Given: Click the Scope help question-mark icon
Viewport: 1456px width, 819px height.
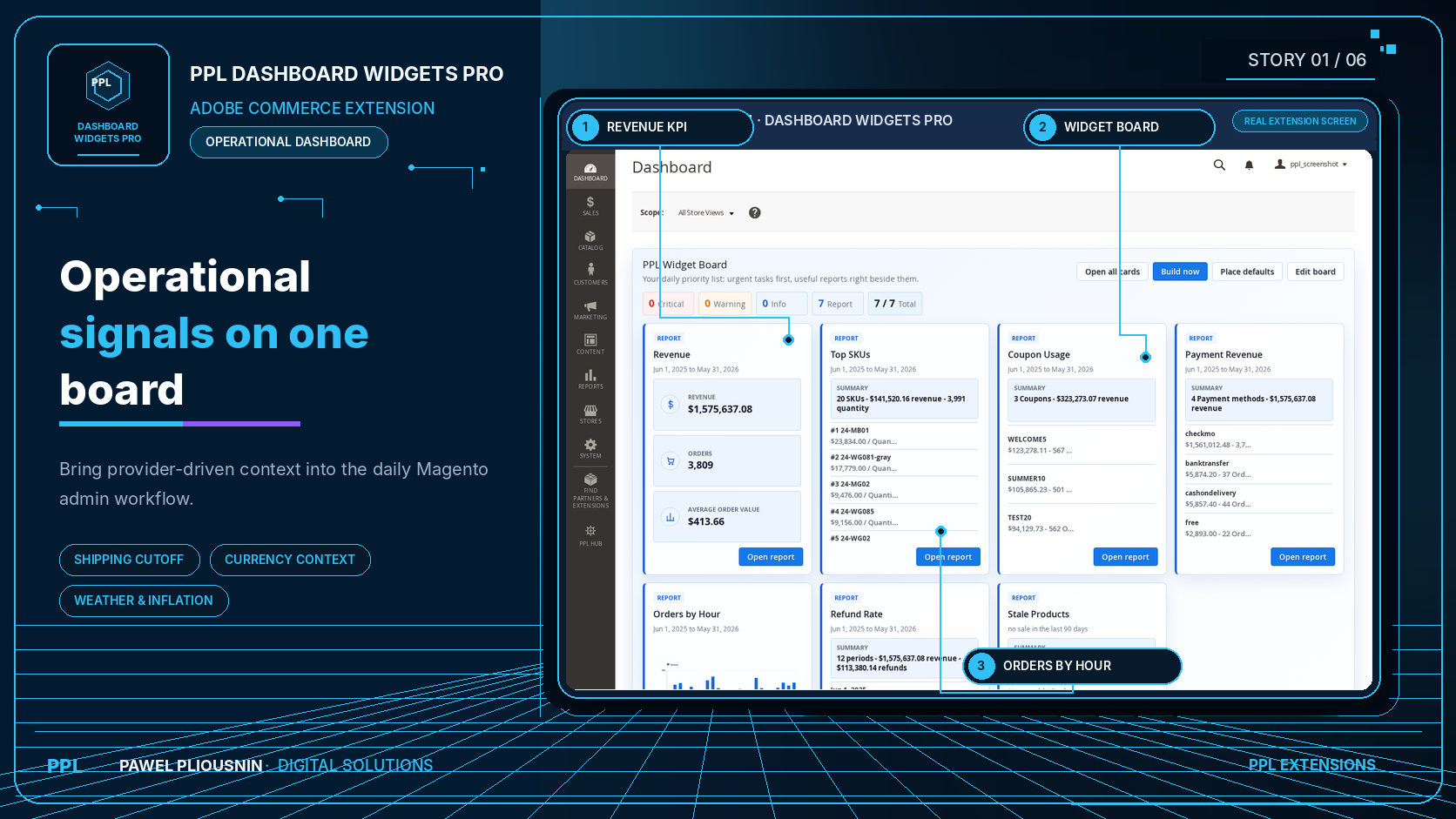Looking at the screenshot, I should pyautogui.click(x=755, y=212).
